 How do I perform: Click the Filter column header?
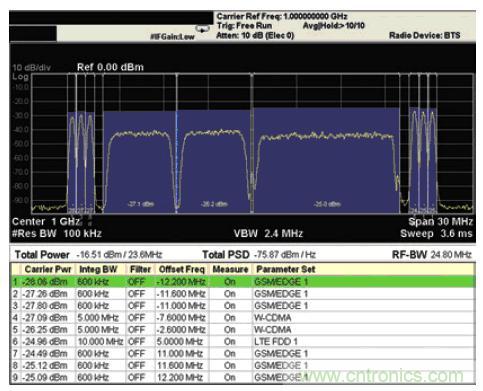[x=140, y=269]
